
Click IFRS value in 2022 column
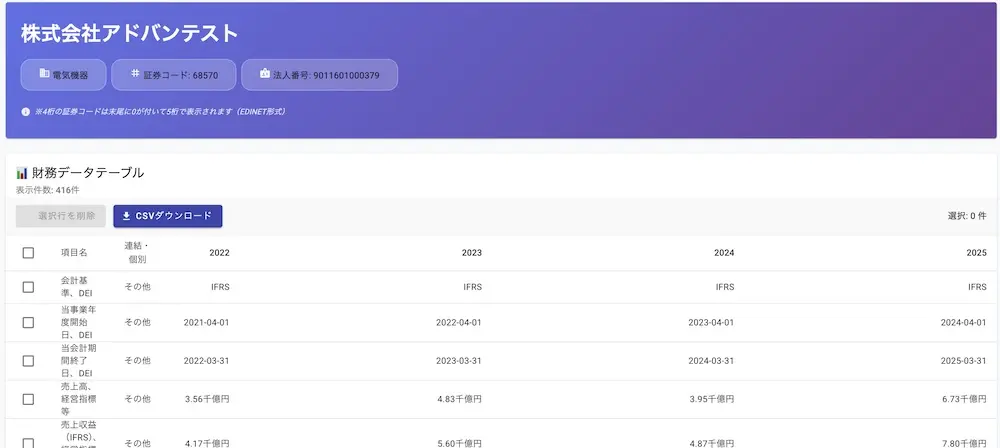coord(220,287)
